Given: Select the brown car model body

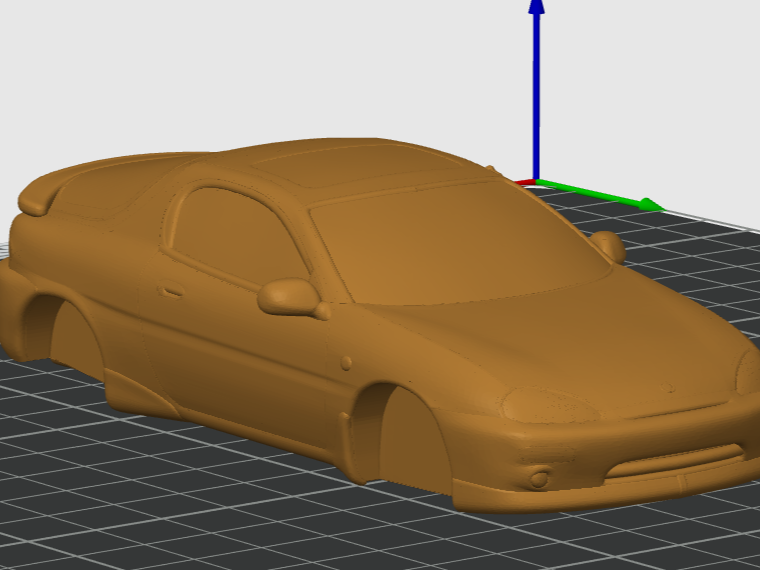Looking at the screenshot, I should pos(378,325).
